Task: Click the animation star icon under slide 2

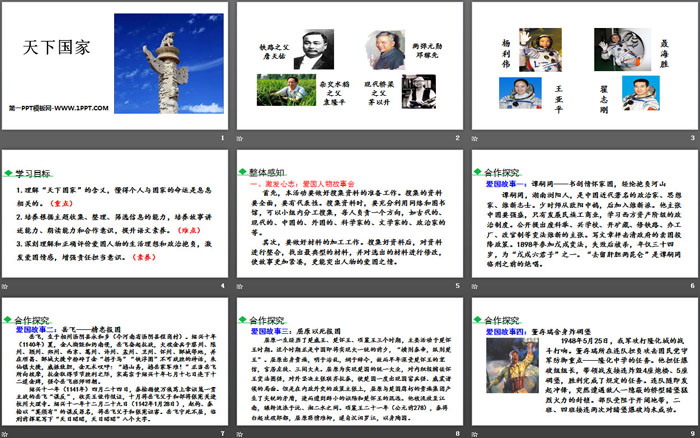Action: click(x=240, y=138)
